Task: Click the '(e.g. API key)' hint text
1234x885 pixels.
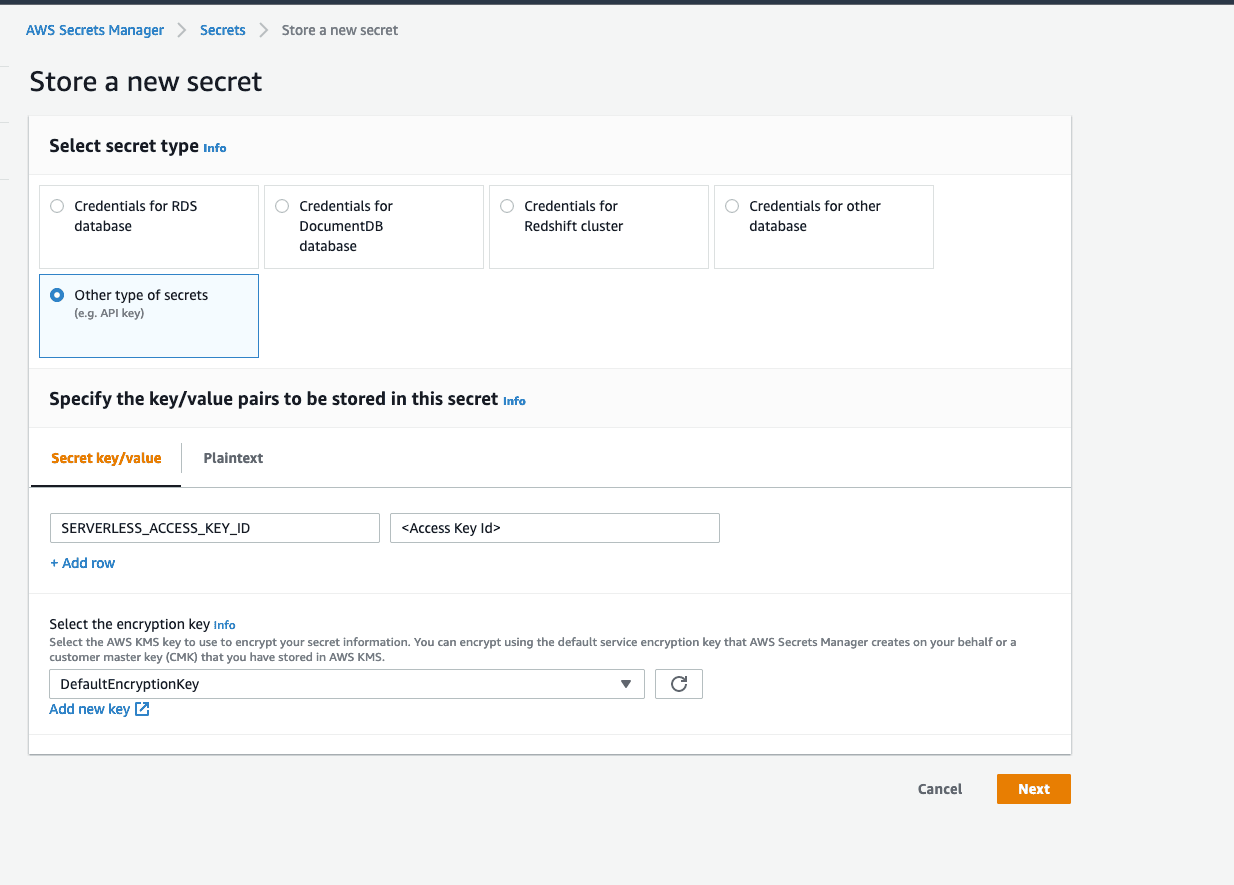Action: (109, 314)
